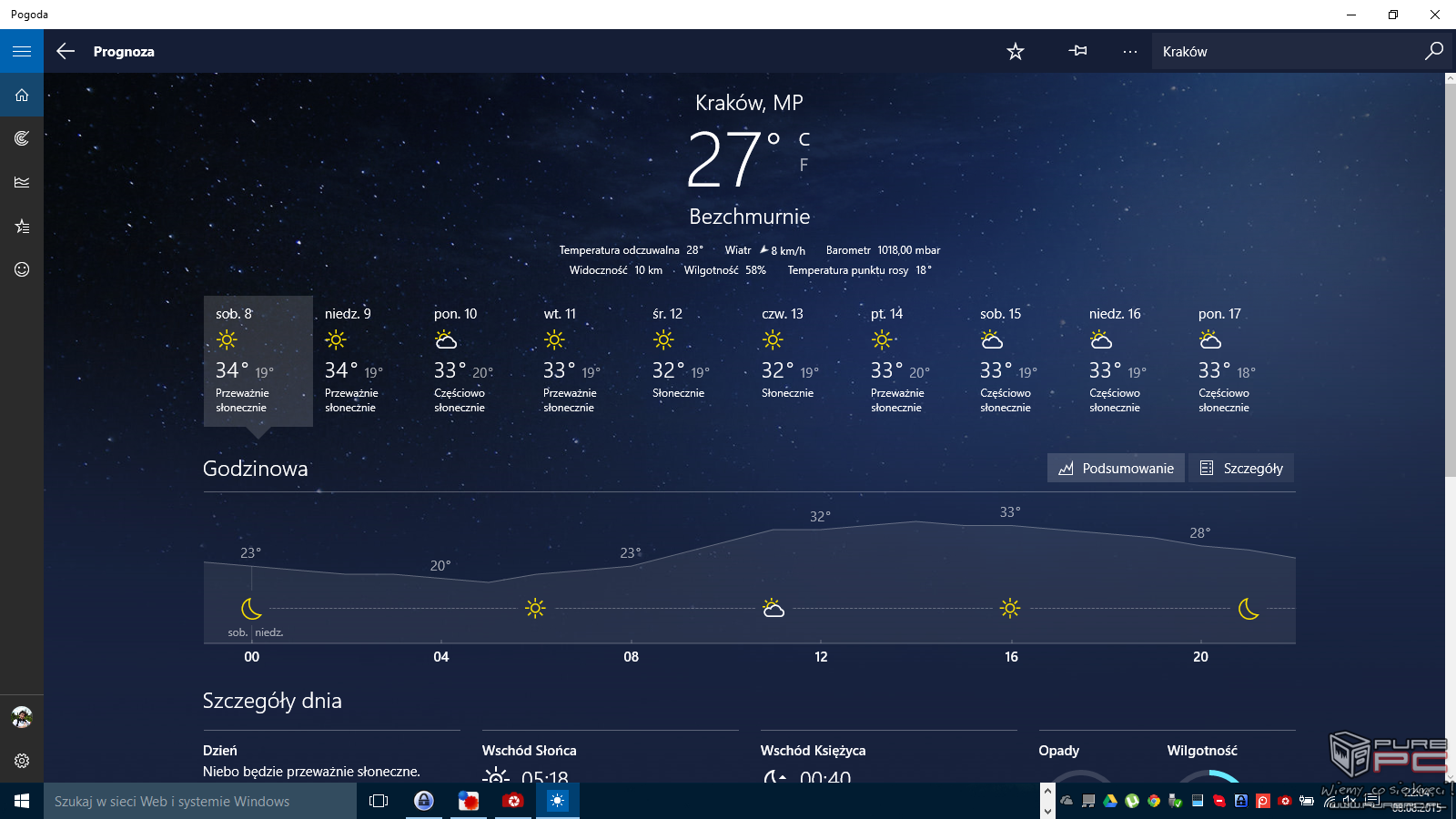Add Kraków to favorites with star icon
The width and height of the screenshot is (1456, 819).
1016,51
